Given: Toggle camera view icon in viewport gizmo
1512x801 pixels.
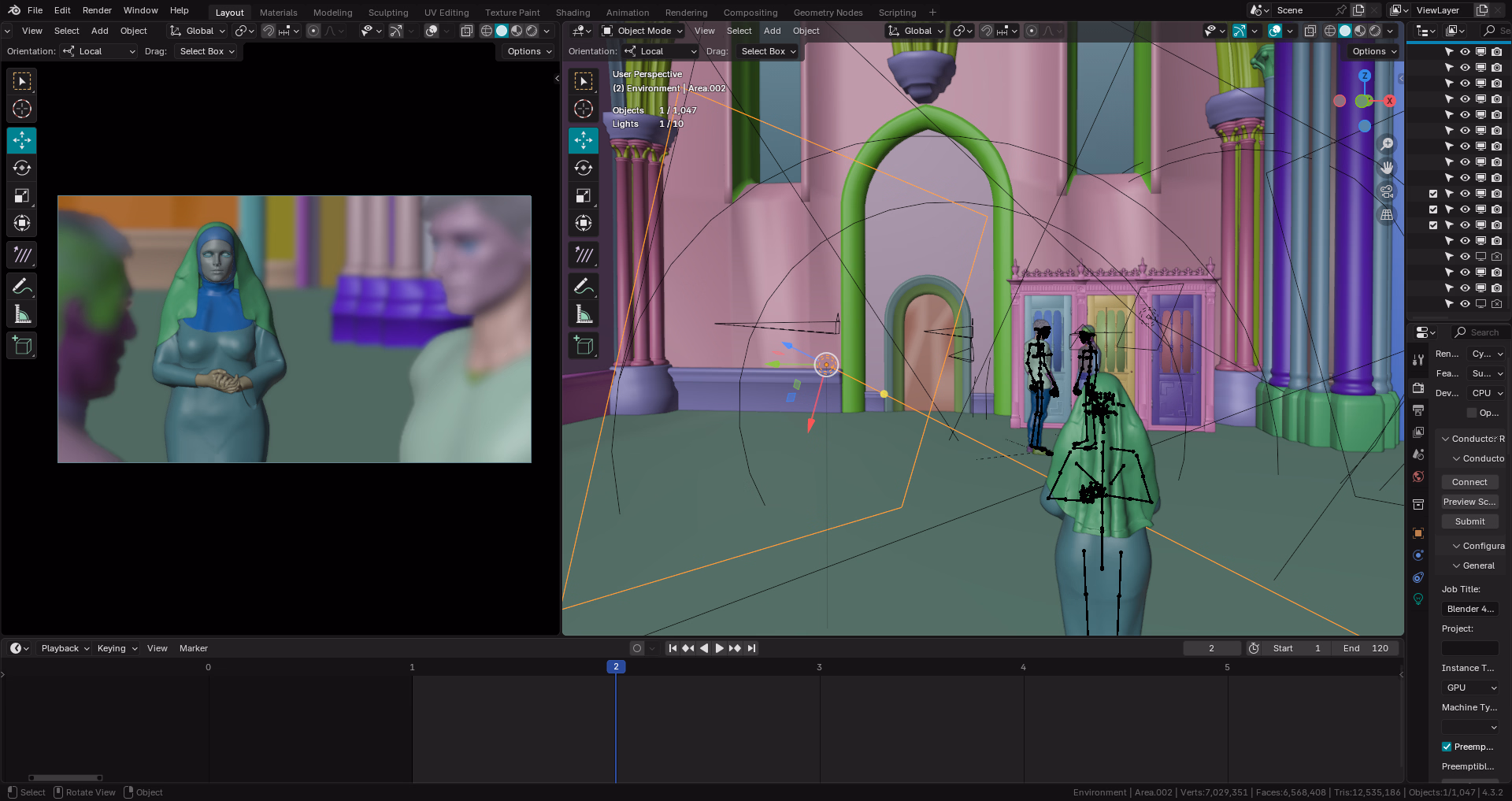Looking at the screenshot, I should pyautogui.click(x=1387, y=191).
